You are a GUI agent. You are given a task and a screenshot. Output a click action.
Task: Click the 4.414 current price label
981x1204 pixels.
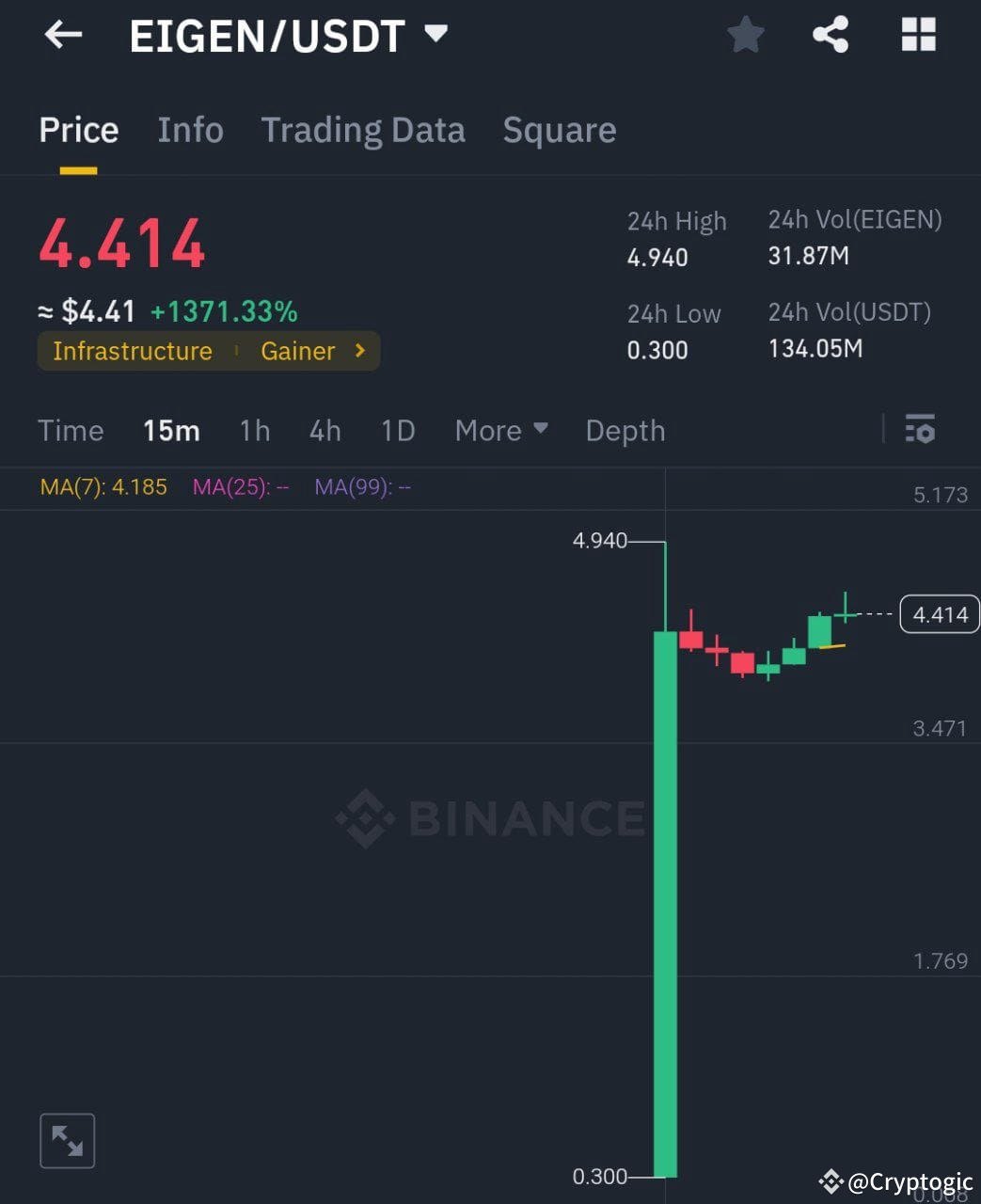[x=938, y=614]
